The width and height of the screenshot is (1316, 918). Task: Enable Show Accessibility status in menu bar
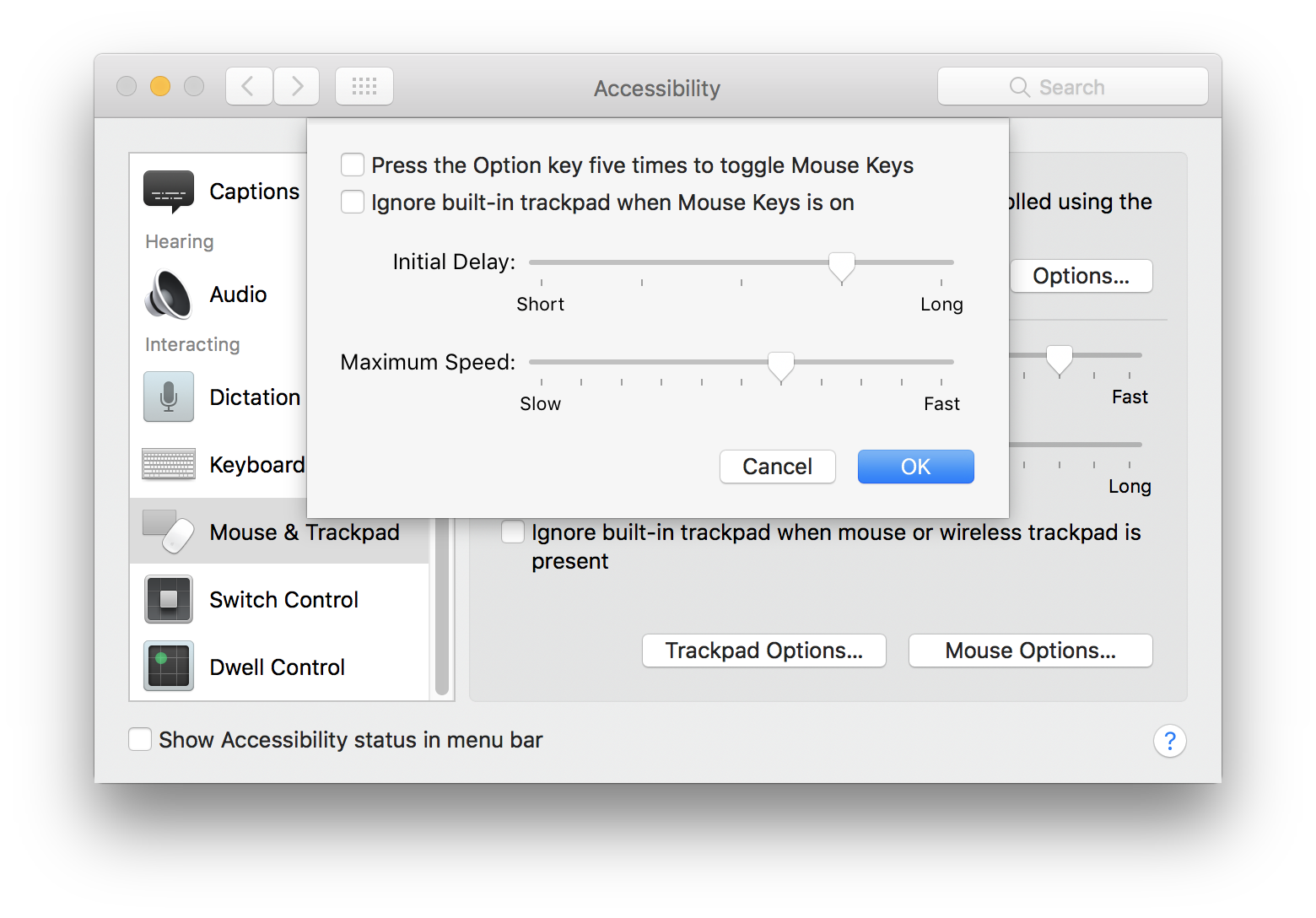coord(140,739)
